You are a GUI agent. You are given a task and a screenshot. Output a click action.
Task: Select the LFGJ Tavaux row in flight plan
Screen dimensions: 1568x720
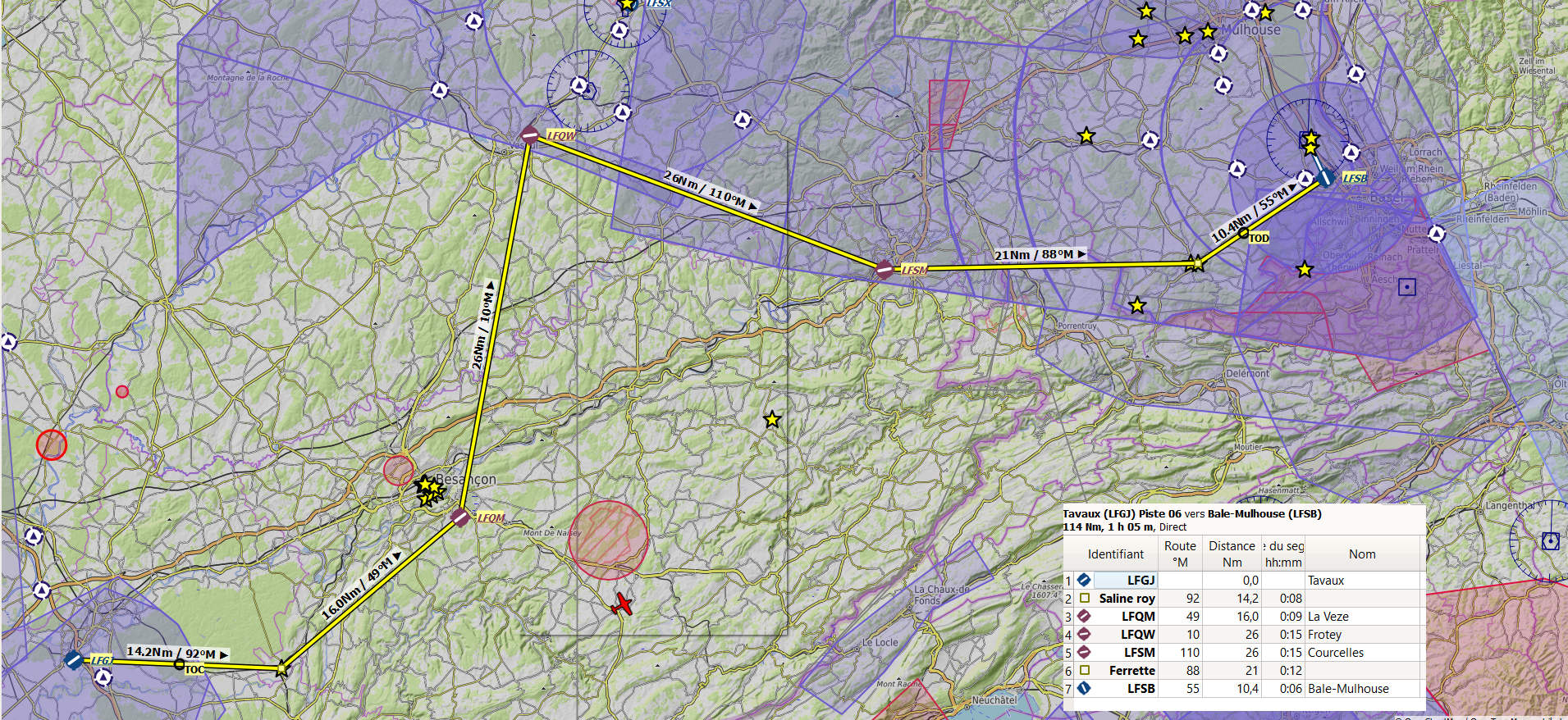coord(1141,581)
